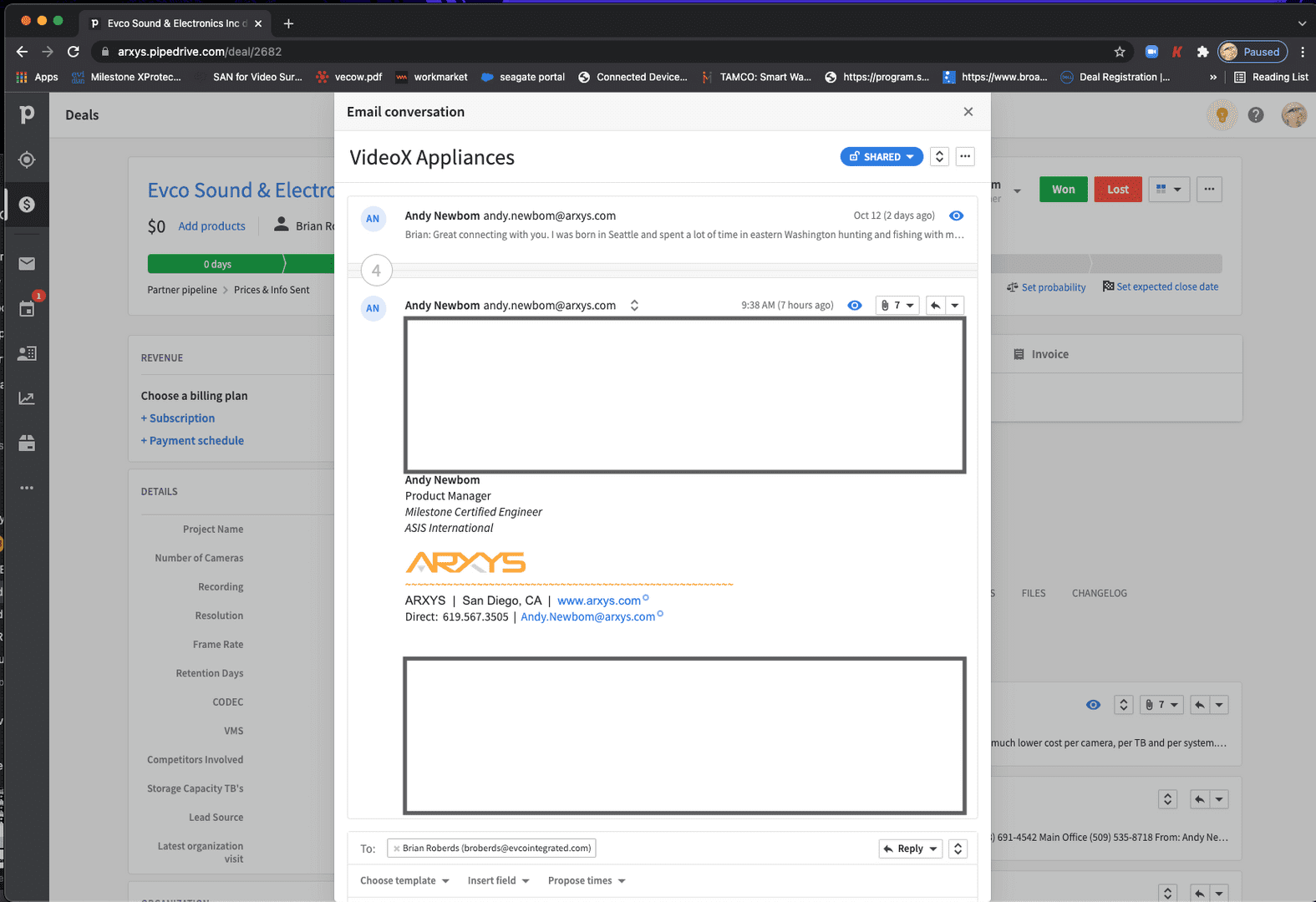Open Andy.Newbom@arxys.com email link in signature
This screenshot has height=902, width=1316.
pyautogui.click(x=588, y=617)
